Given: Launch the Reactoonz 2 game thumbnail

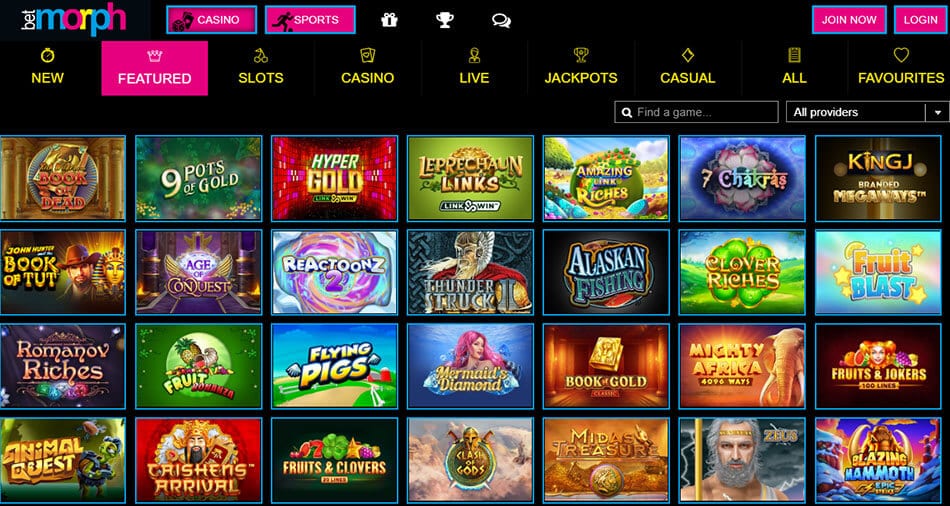Looking at the screenshot, I should point(334,272).
